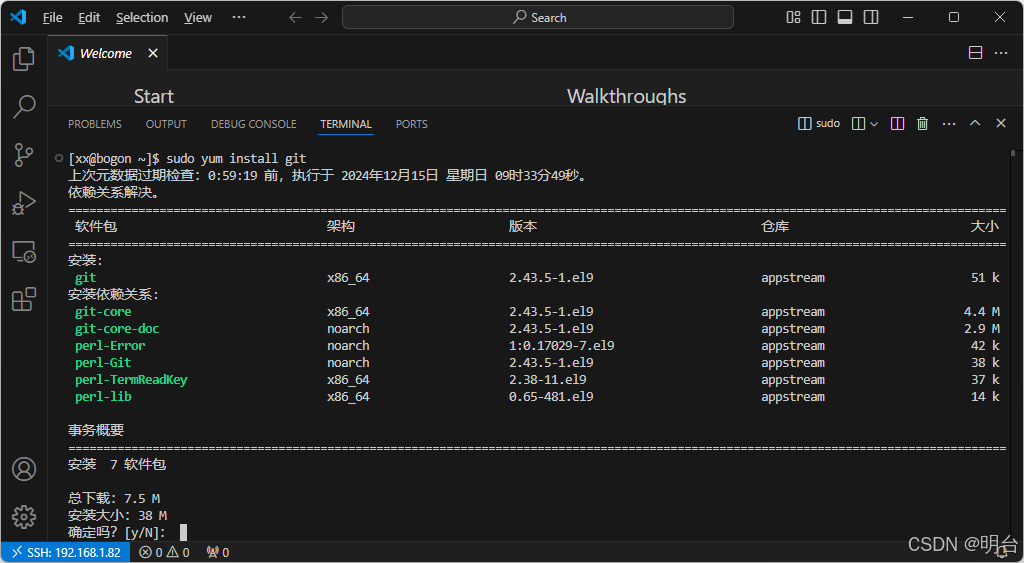The image size is (1024, 563).
Task: Open the Extensions view
Action: pos(24,300)
